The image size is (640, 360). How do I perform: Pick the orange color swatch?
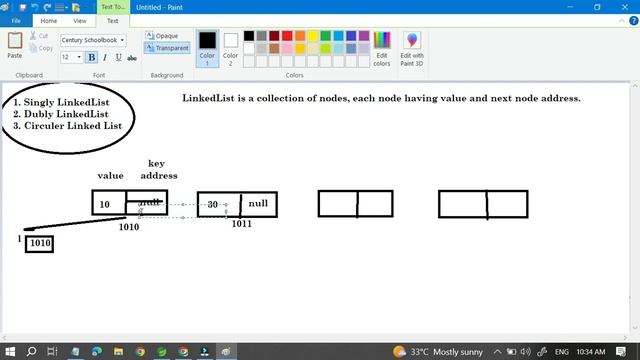300,36
